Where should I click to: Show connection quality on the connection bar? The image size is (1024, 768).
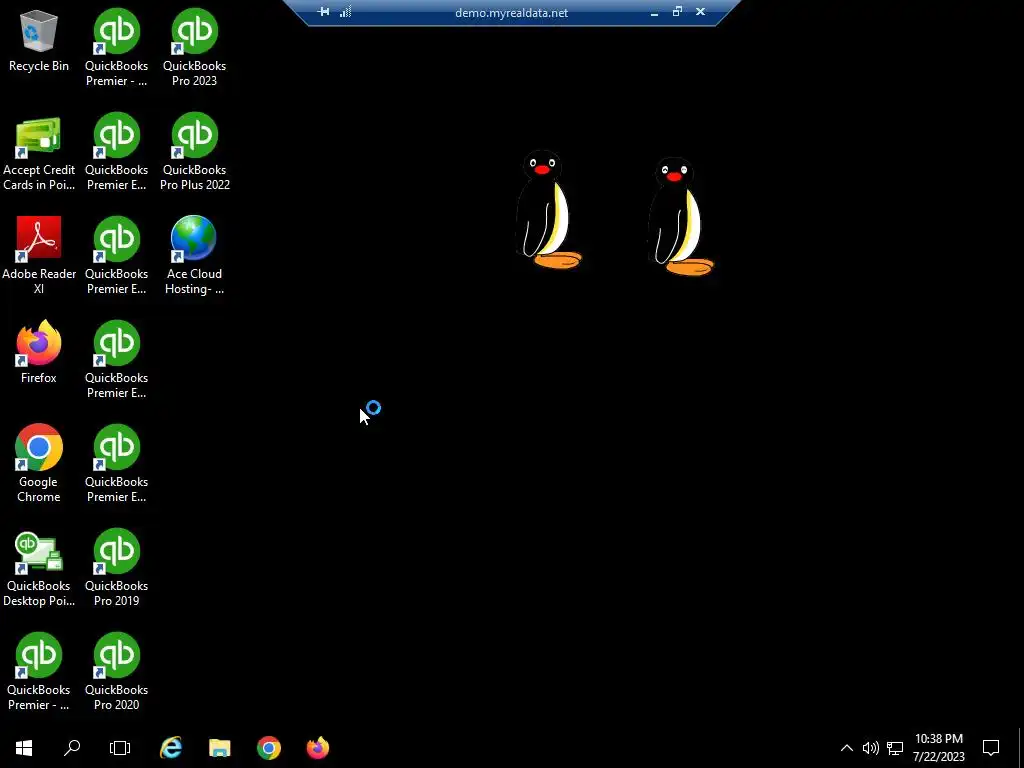[345, 12]
